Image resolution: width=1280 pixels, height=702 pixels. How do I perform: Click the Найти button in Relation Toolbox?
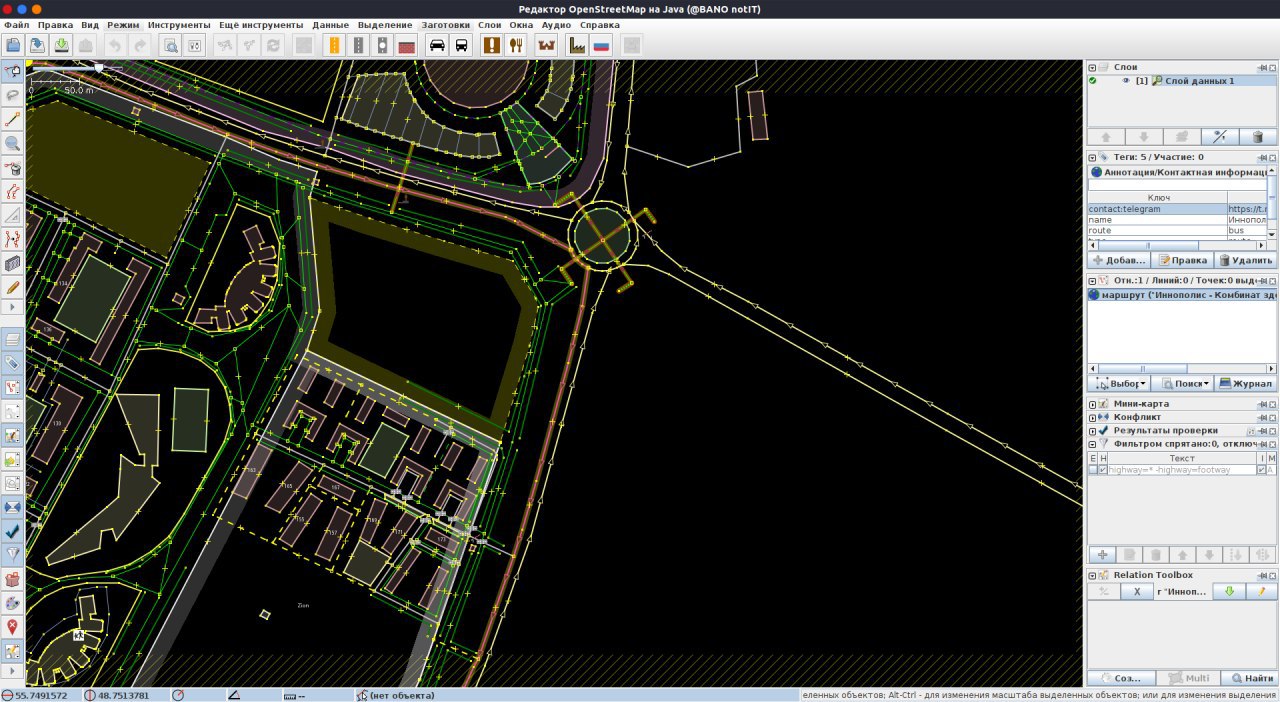pos(1251,678)
